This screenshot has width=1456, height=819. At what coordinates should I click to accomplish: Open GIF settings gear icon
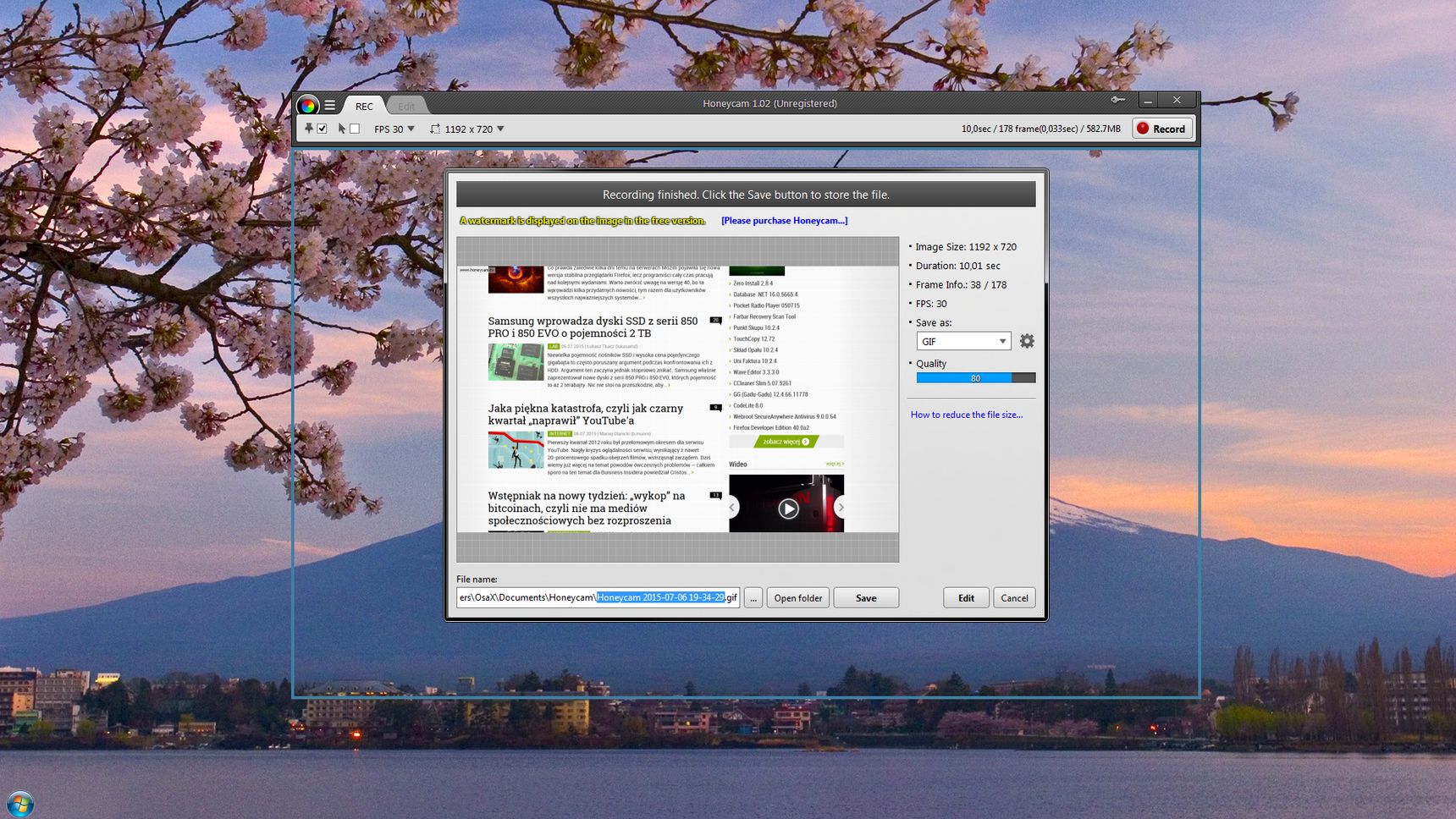1027,341
